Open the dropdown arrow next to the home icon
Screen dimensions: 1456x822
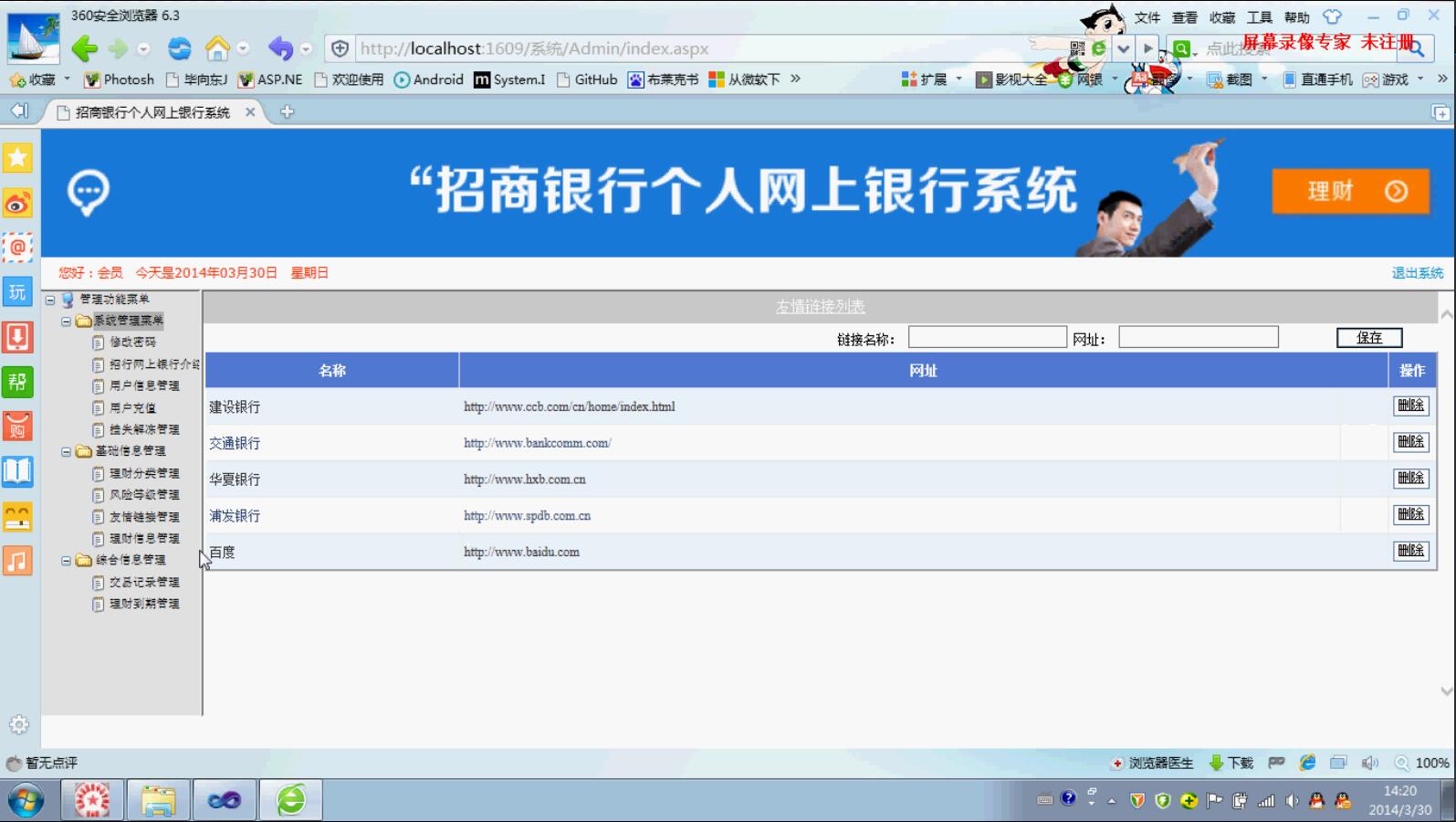tap(243, 48)
